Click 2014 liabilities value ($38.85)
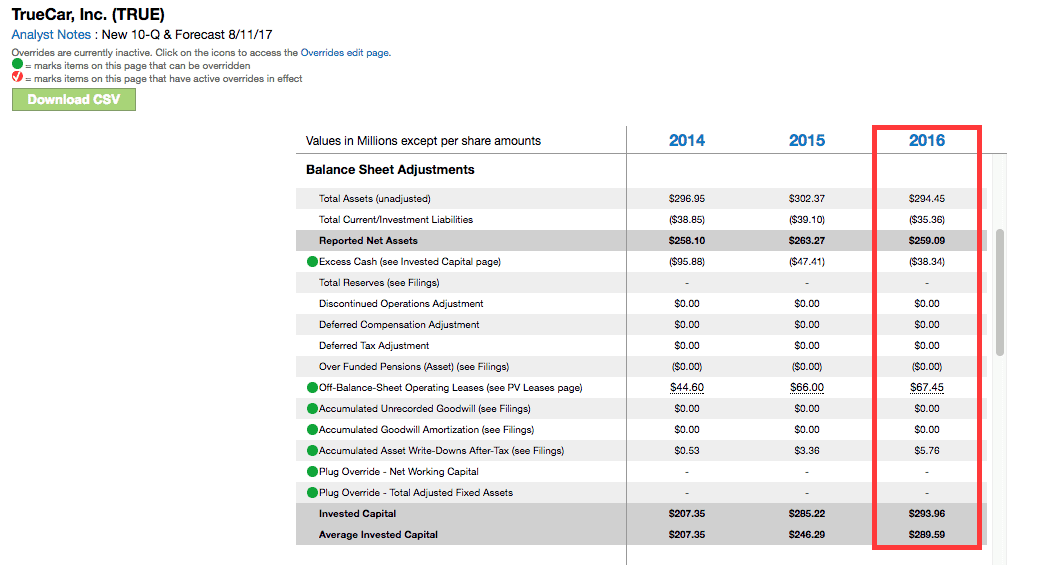This screenshot has width=1055, height=565. click(x=687, y=219)
